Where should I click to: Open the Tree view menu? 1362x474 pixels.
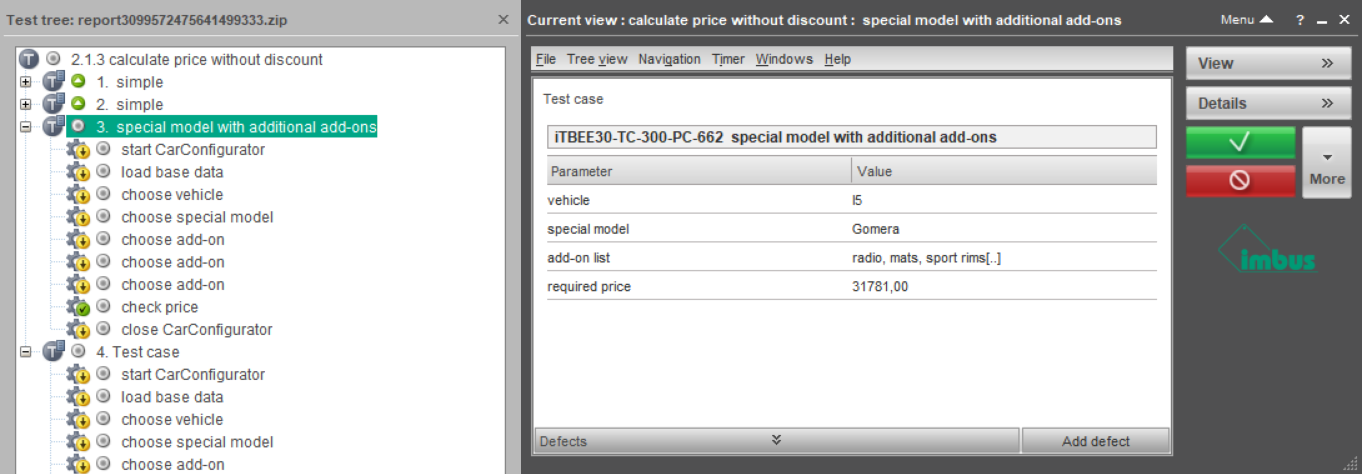pos(597,59)
